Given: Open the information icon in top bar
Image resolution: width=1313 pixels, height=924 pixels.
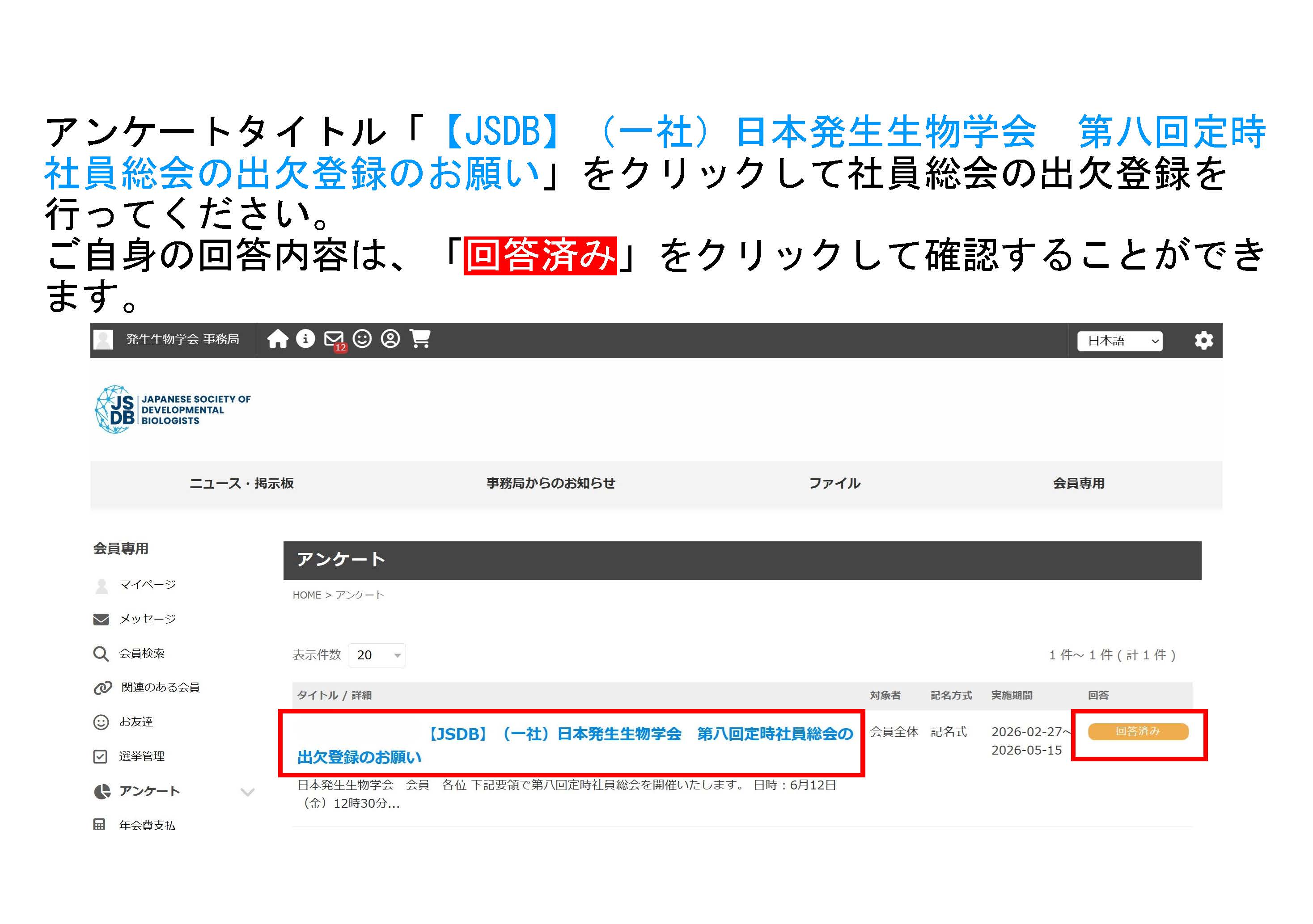Looking at the screenshot, I should 305,339.
